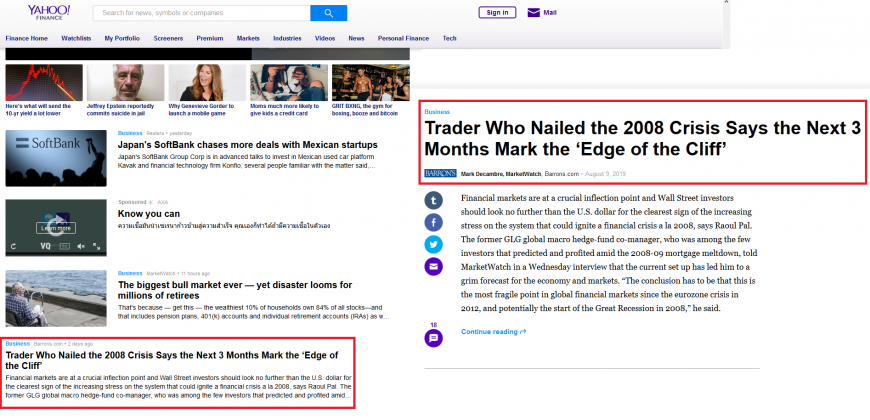The width and height of the screenshot is (870, 420).
Task: Unmute the AXA sponsored video
Action: pos(81,246)
